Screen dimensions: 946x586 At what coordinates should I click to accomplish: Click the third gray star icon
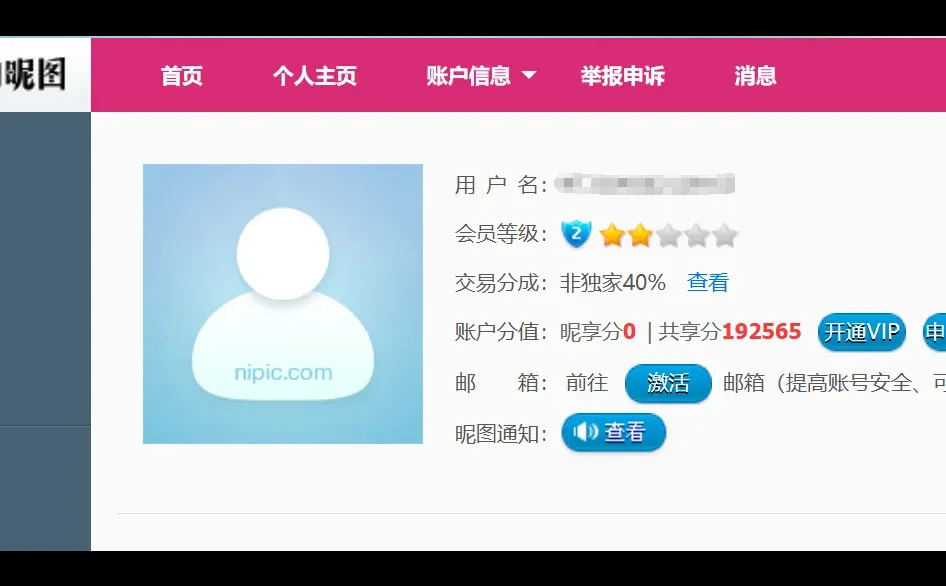click(669, 233)
